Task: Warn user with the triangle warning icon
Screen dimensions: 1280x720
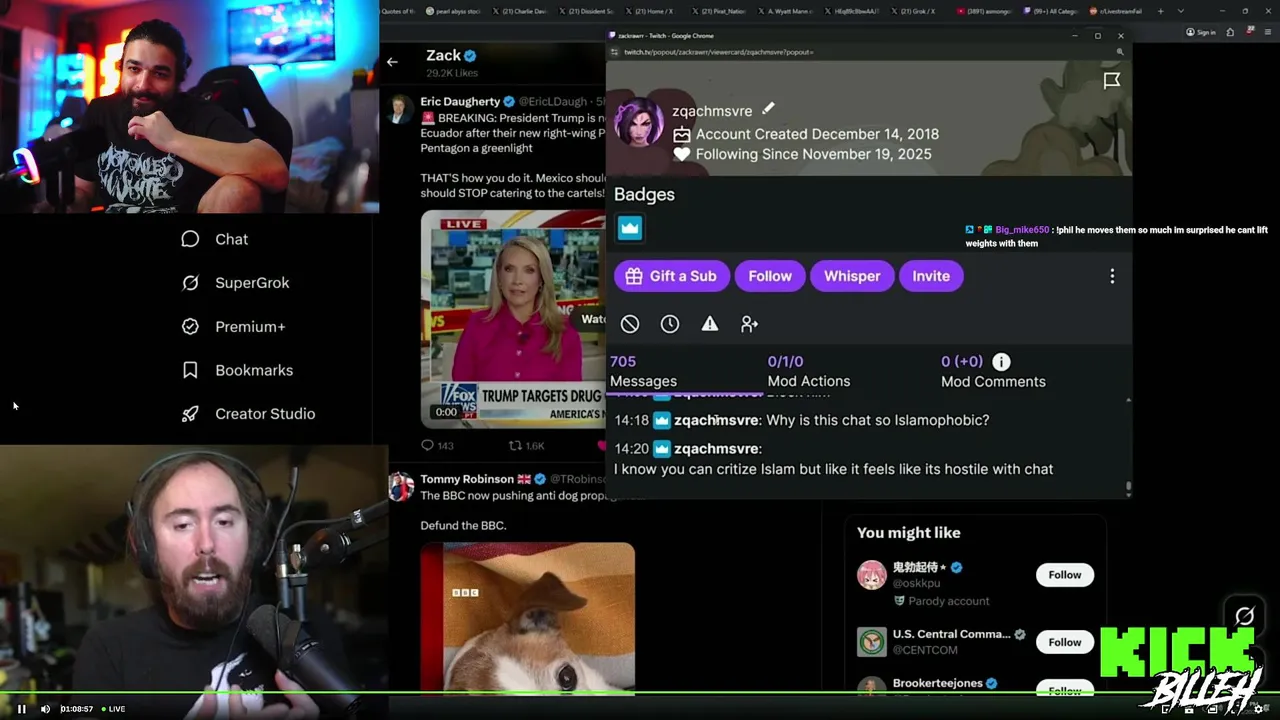Action: 710,324
